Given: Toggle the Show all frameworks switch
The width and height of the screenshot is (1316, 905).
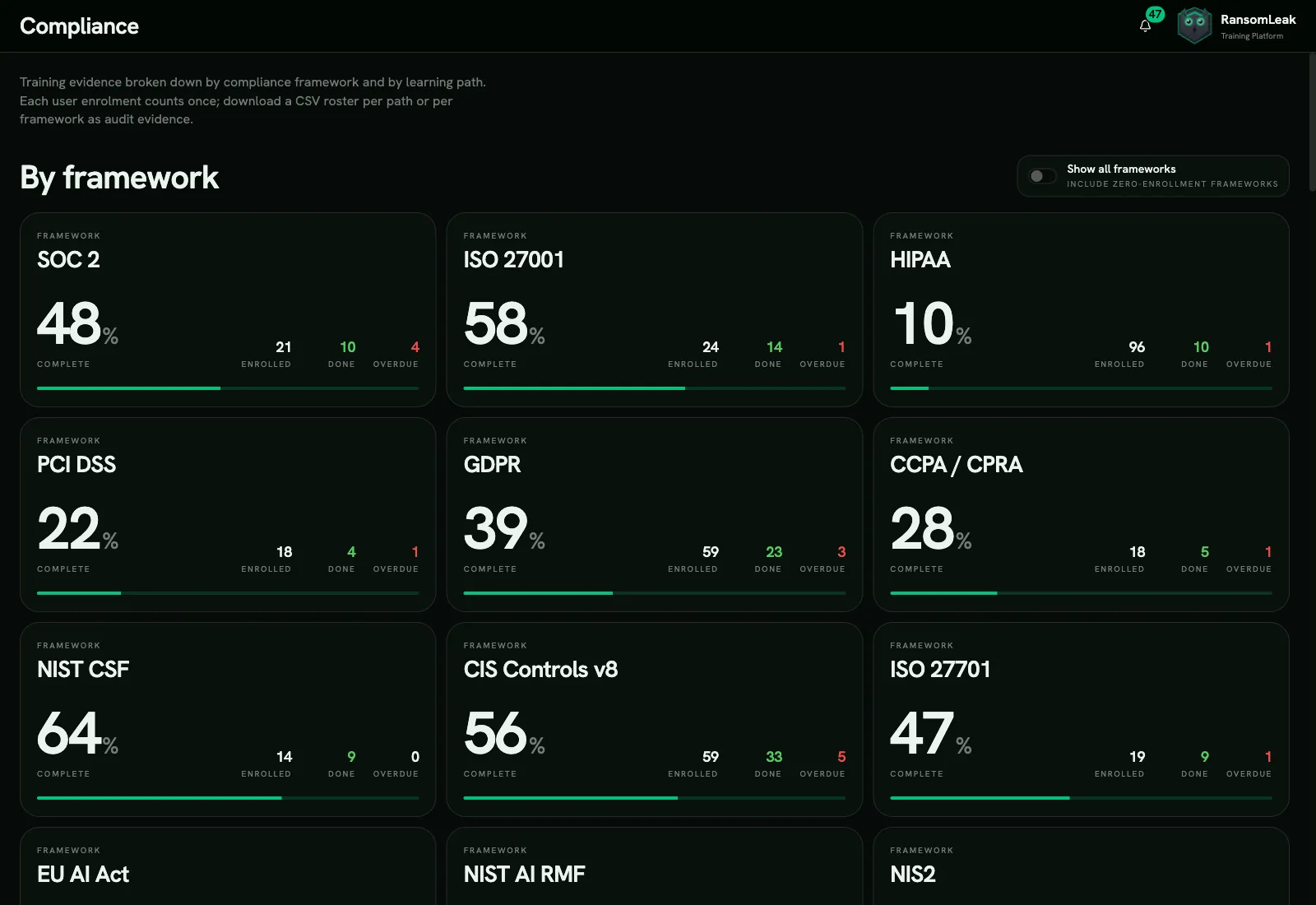Looking at the screenshot, I should tap(1042, 176).
